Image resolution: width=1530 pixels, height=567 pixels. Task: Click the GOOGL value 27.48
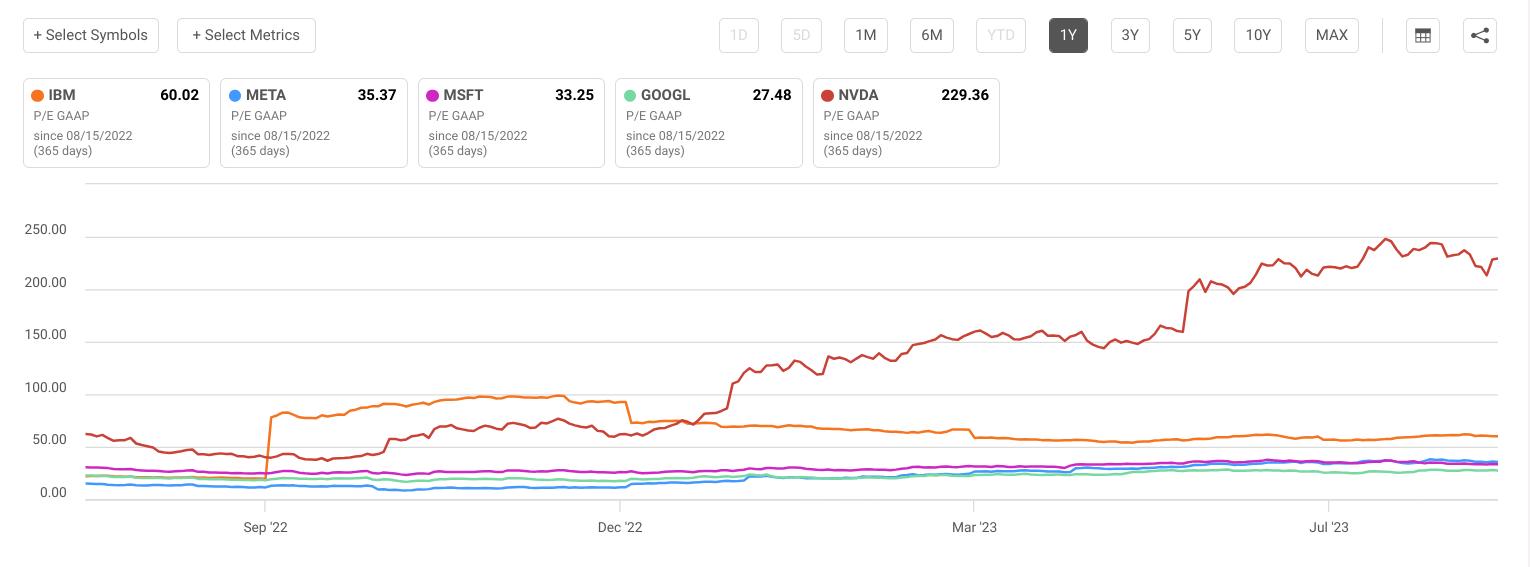coord(772,95)
